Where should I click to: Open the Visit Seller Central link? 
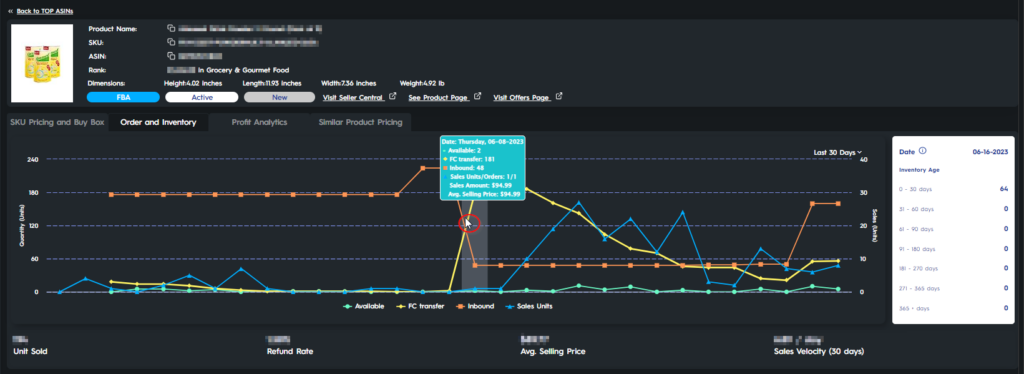[353, 98]
